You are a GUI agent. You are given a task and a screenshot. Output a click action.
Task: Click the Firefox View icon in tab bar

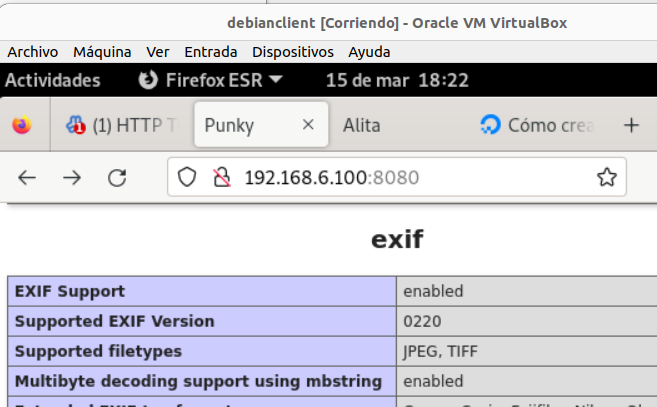(21, 126)
